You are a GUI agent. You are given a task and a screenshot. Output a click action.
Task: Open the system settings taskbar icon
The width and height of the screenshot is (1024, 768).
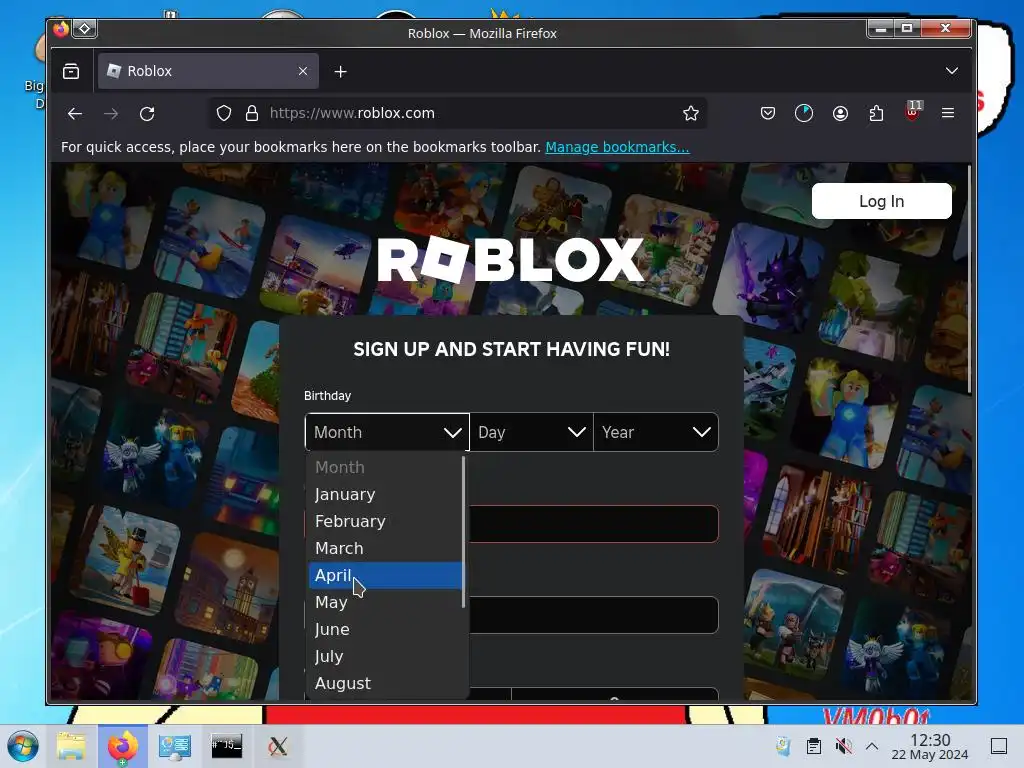pyautogui.click(x=174, y=746)
